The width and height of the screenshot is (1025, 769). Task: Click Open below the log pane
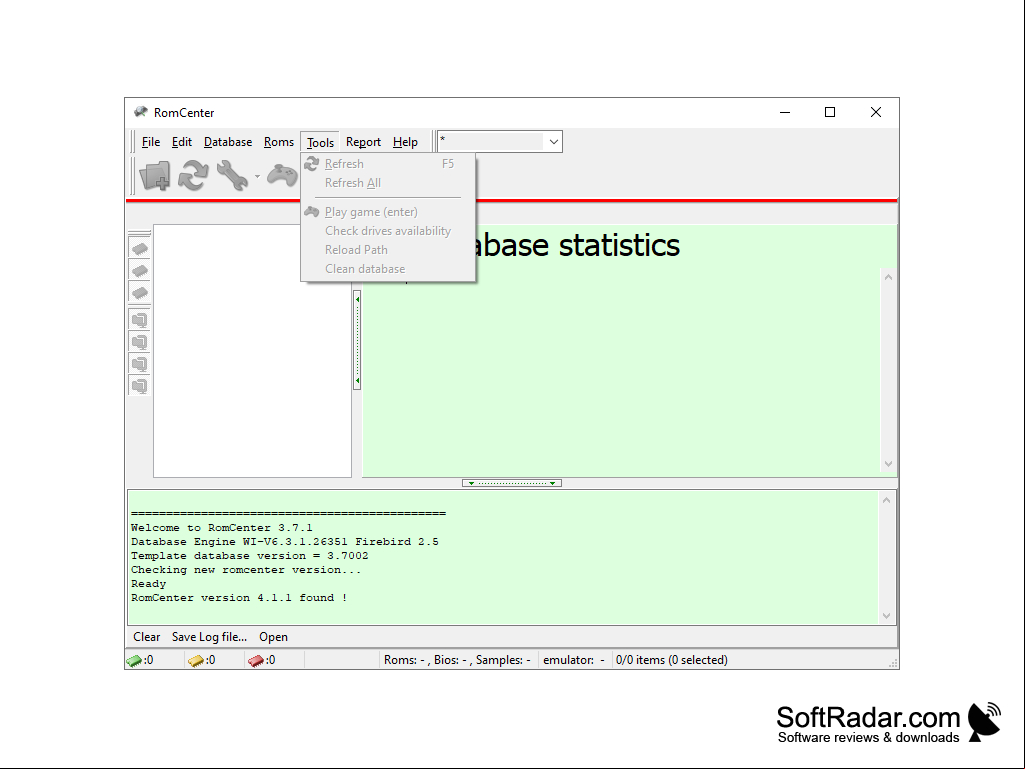click(273, 637)
